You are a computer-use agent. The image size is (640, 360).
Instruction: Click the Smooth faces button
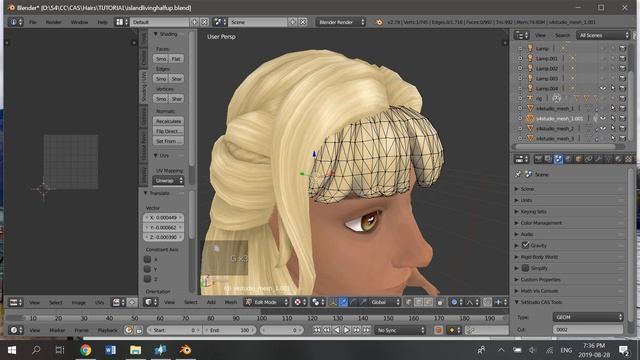click(161, 59)
